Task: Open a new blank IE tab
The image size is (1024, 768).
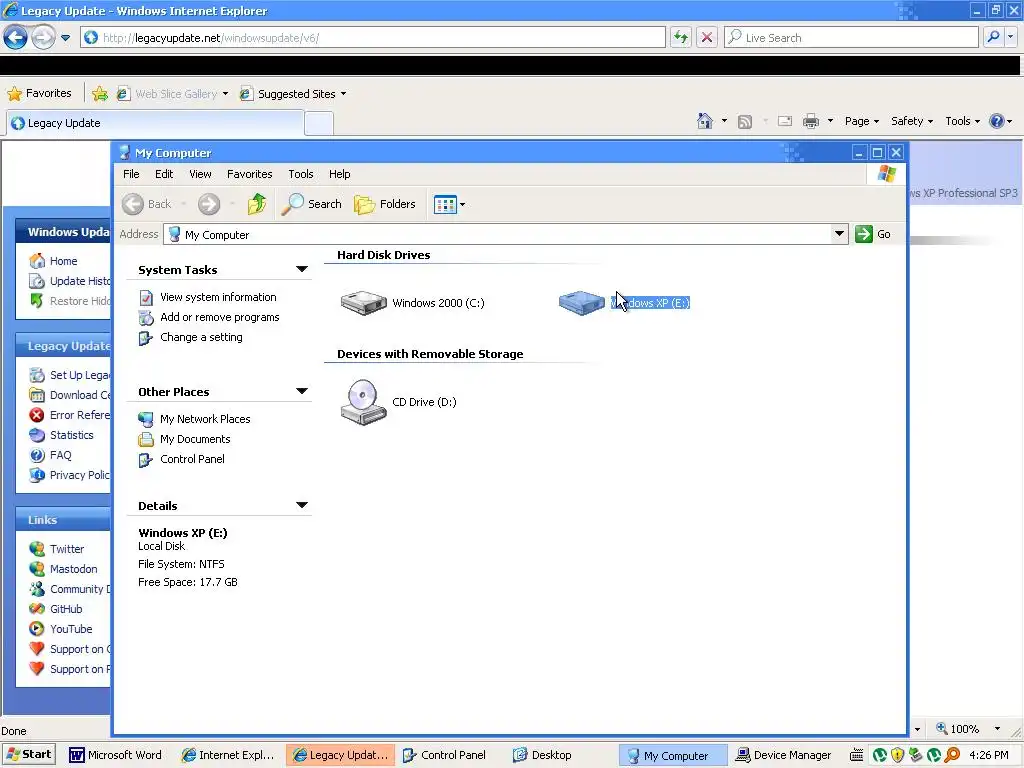Action: (319, 123)
